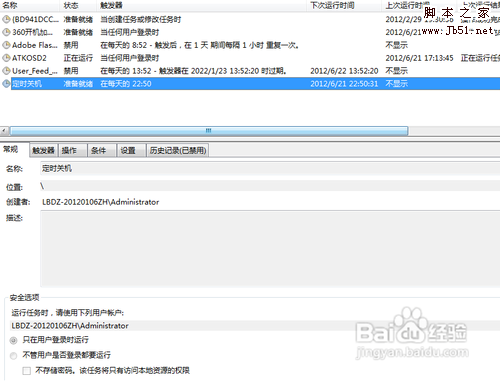Open the 历史记录(已禁用) tab
The image size is (500, 381).
(x=178, y=151)
